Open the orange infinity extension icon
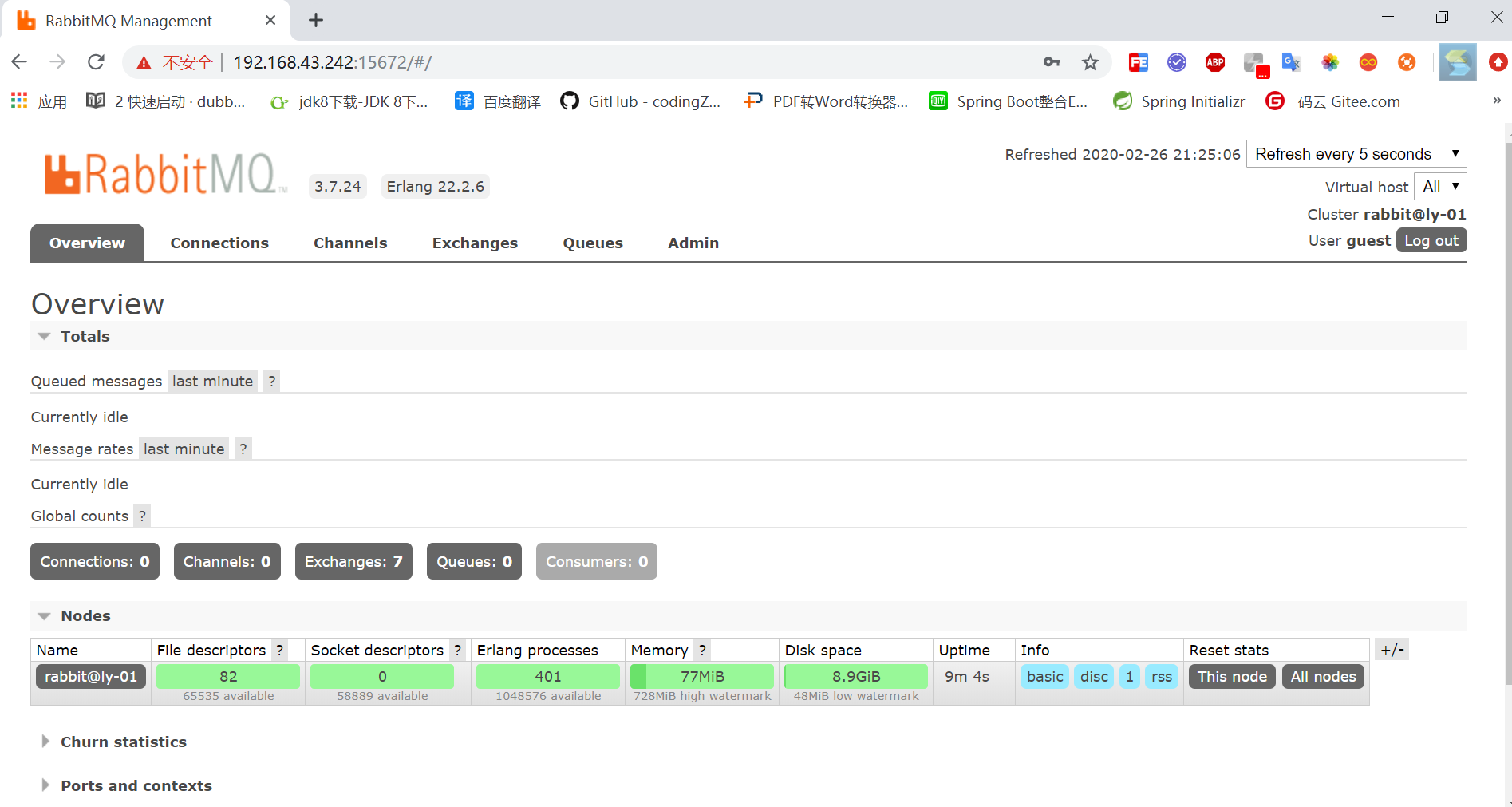 [x=1368, y=62]
